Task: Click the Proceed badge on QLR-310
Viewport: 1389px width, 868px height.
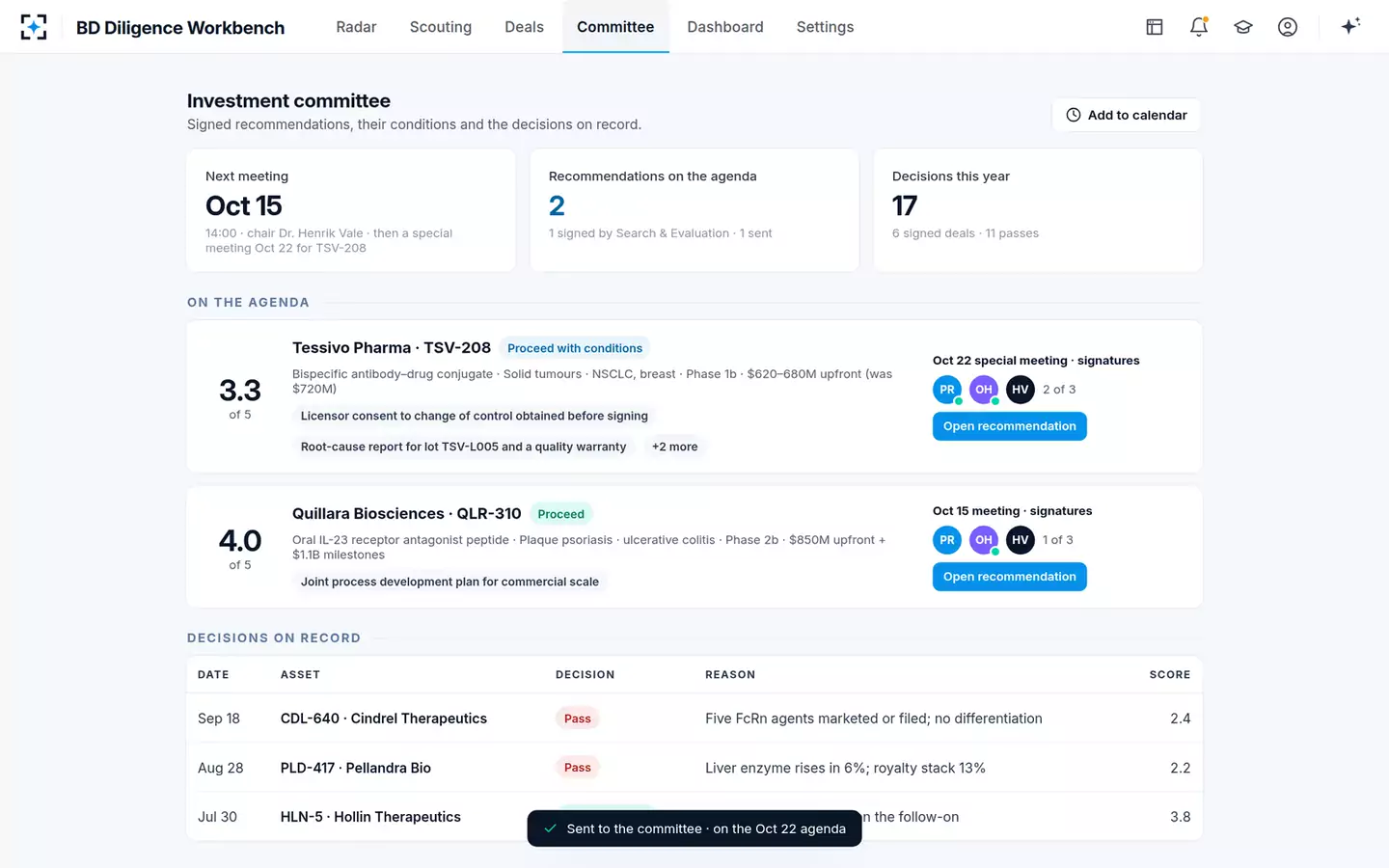Action: pos(560,514)
